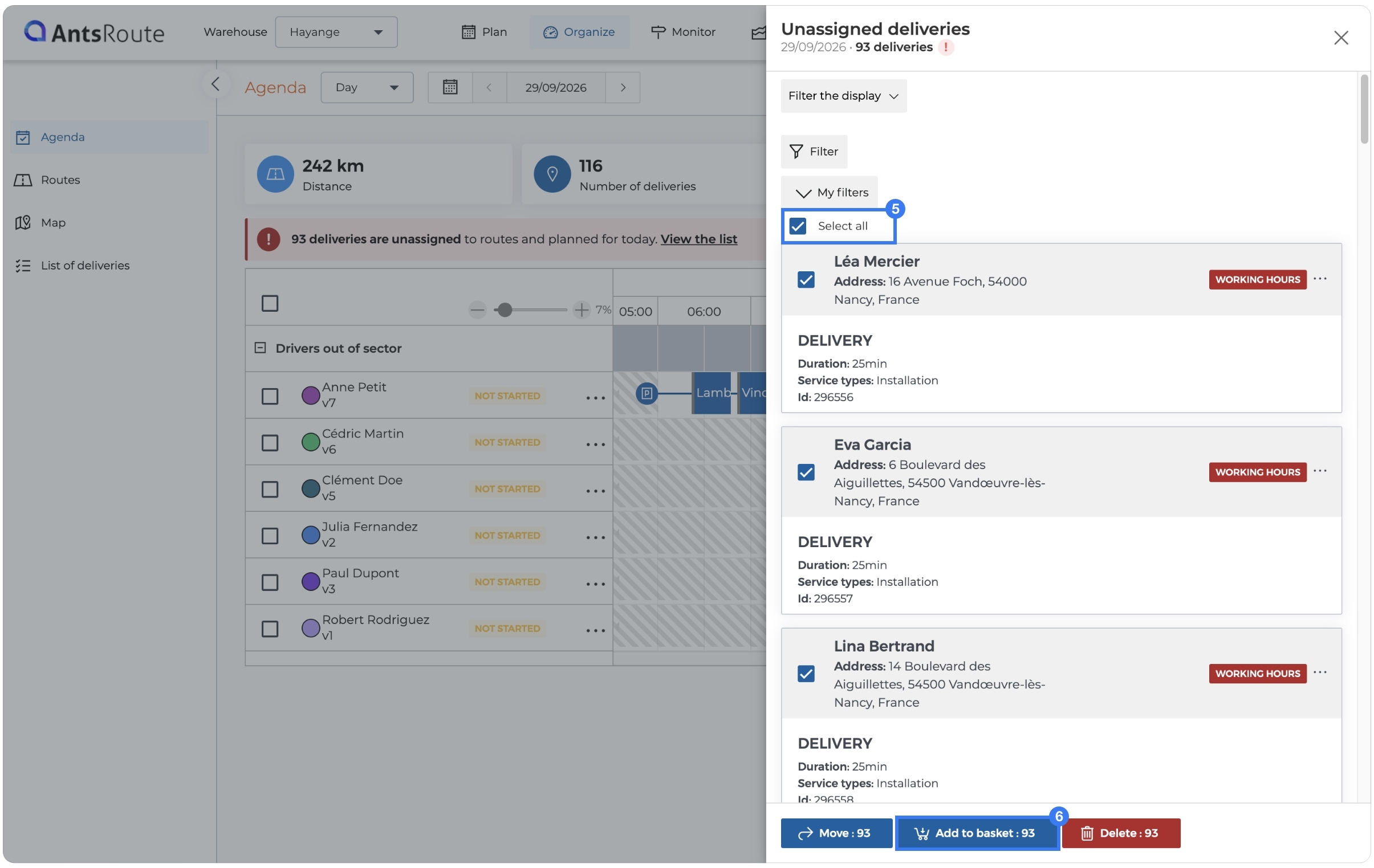The width and height of the screenshot is (1374, 868).
Task: Collapse the sidebar with the chevron
Action: point(215,84)
